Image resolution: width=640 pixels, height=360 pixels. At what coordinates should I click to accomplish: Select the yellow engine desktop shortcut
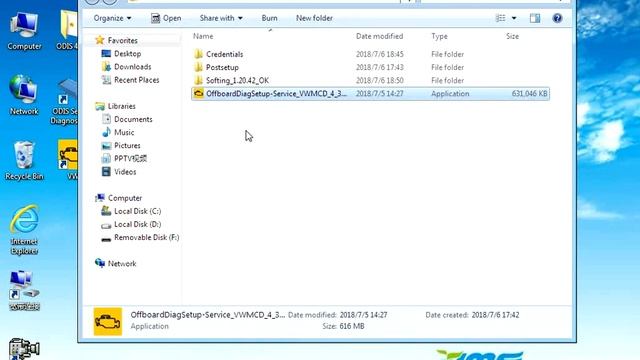tap(68, 159)
